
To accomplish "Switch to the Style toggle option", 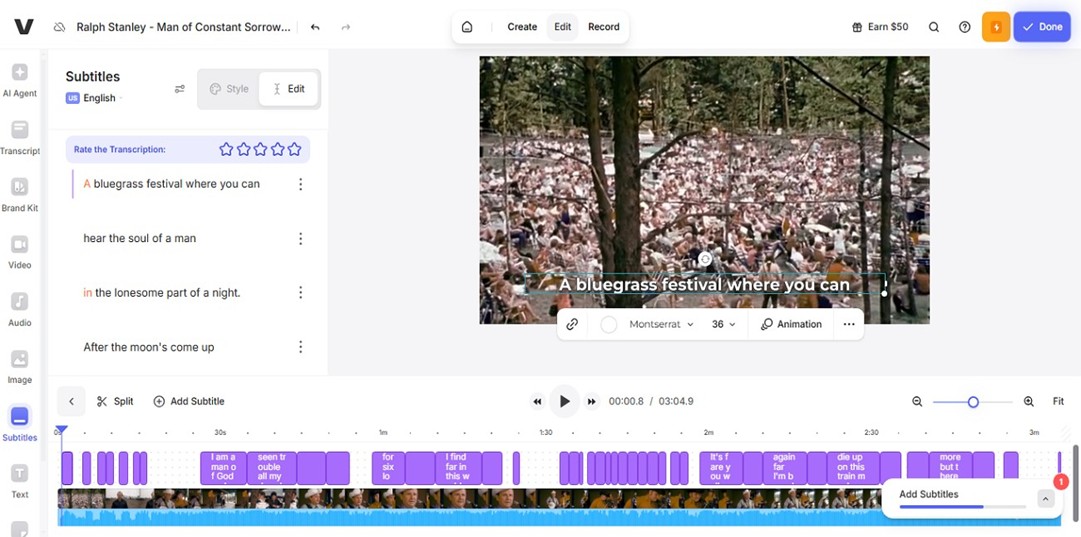I will click(x=229, y=89).
